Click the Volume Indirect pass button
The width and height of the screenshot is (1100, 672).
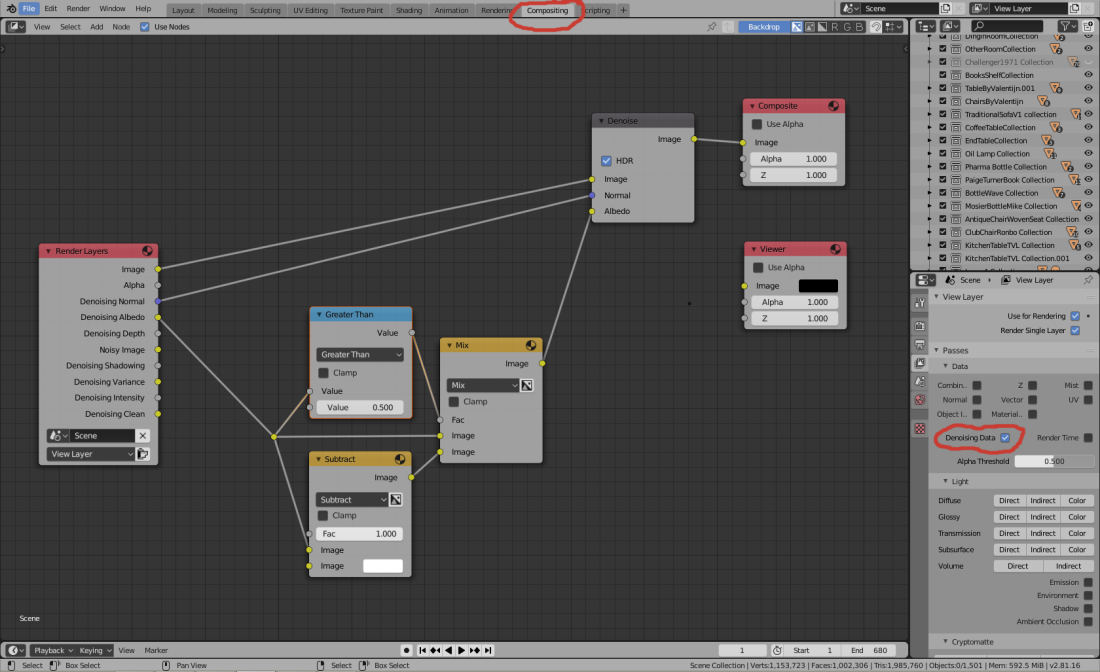1068,566
